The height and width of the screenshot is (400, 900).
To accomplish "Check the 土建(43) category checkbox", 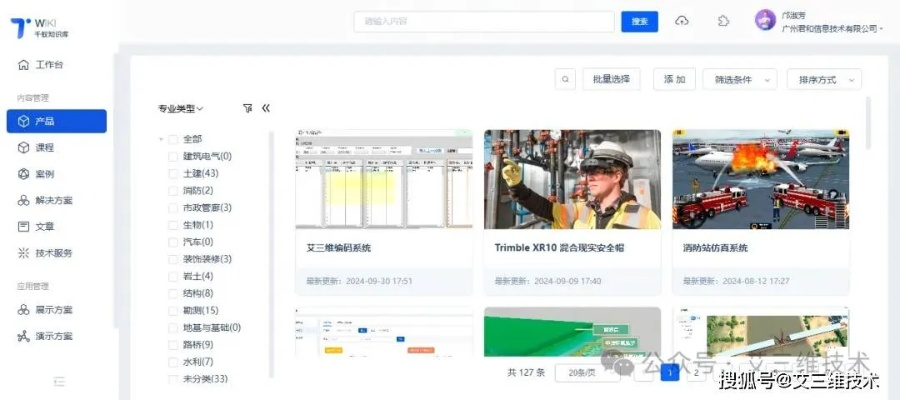I will (174, 173).
